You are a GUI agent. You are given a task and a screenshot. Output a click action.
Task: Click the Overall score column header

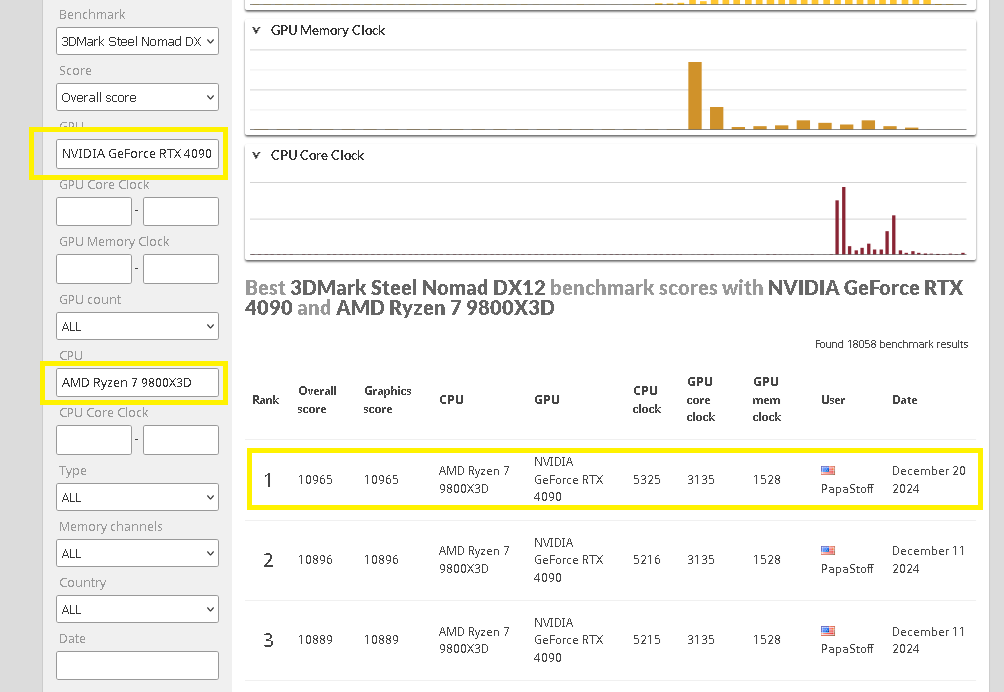[317, 399]
